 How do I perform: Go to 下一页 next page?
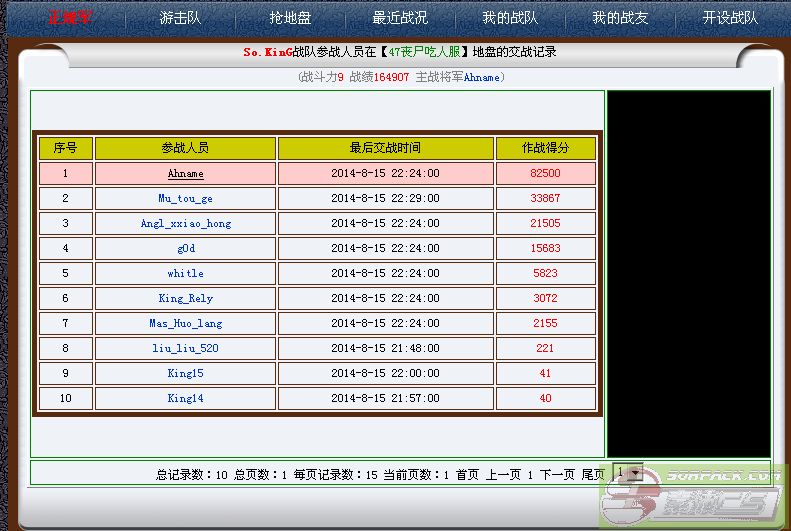pyautogui.click(x=557, y=475)
